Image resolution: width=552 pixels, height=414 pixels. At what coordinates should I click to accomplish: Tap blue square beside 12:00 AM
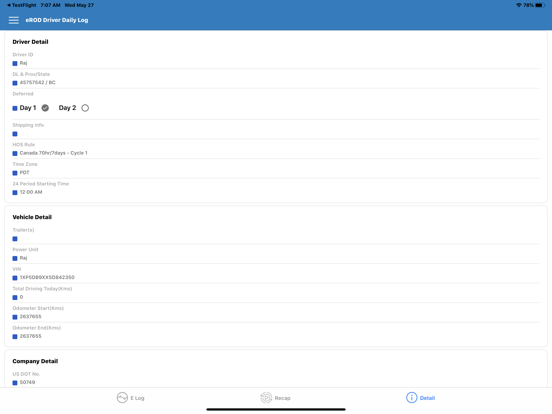[15, 193]
